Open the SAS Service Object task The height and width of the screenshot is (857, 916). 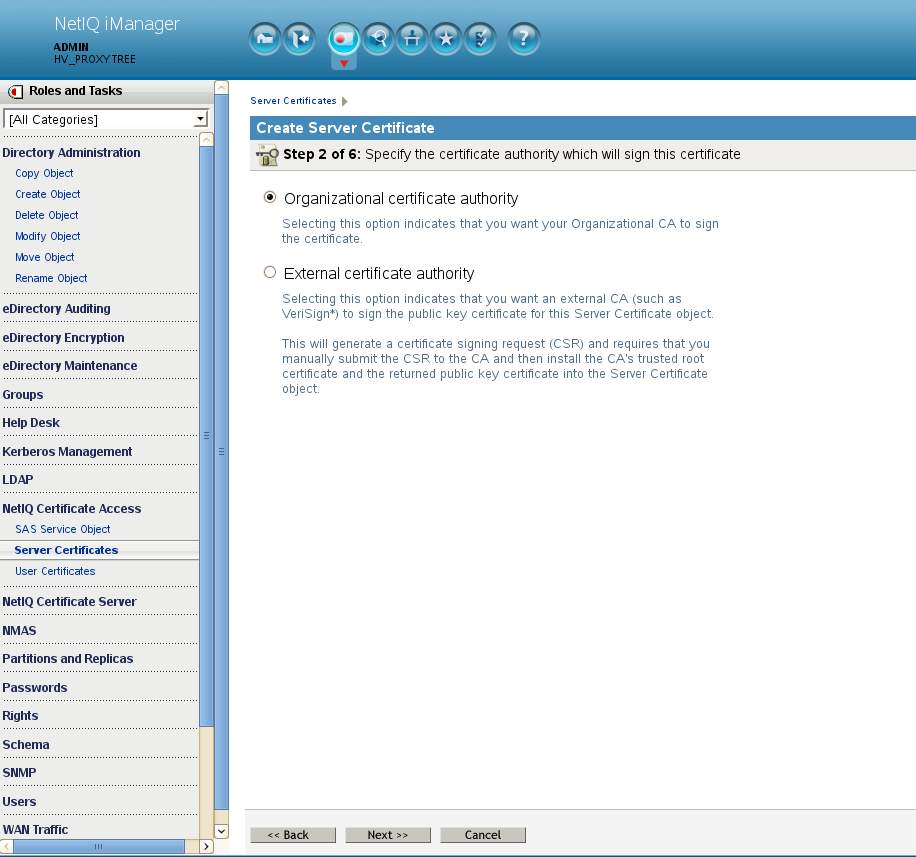pyautogui.click(x=63, y=529)
